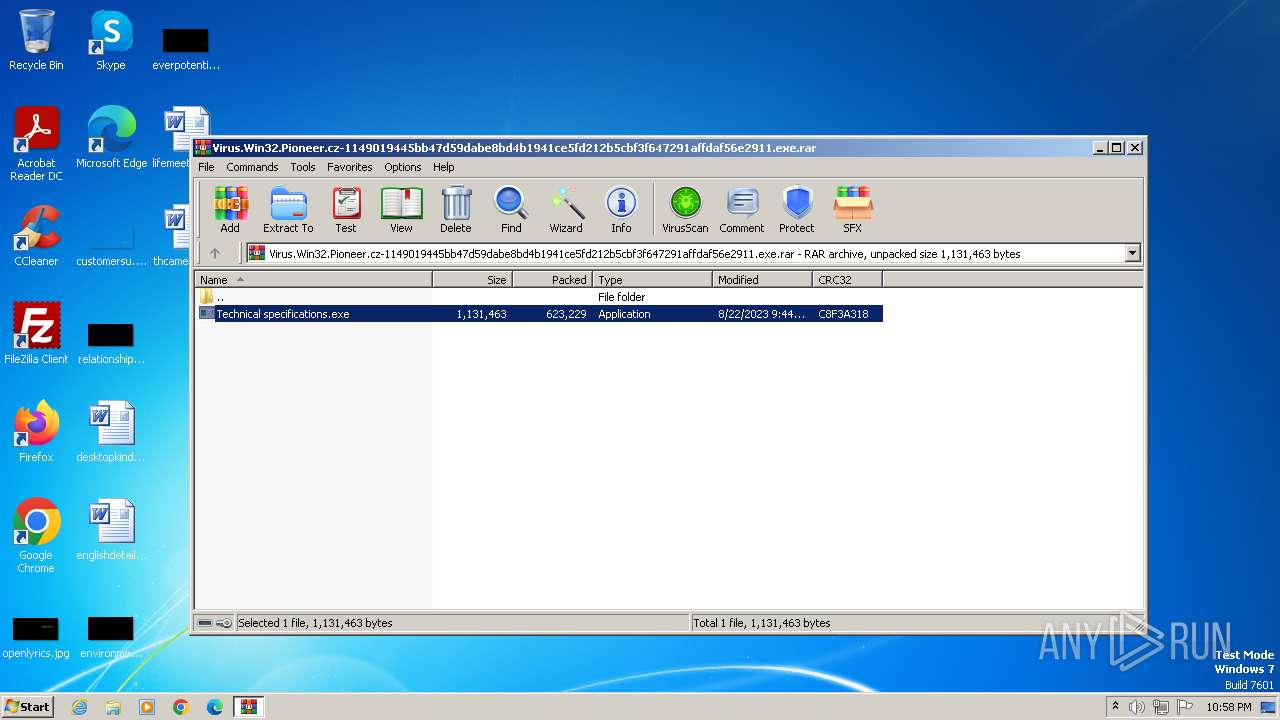
Task: Show hidden tray icons arrow
Action: pyautogui.click(x=1115, y=707)
